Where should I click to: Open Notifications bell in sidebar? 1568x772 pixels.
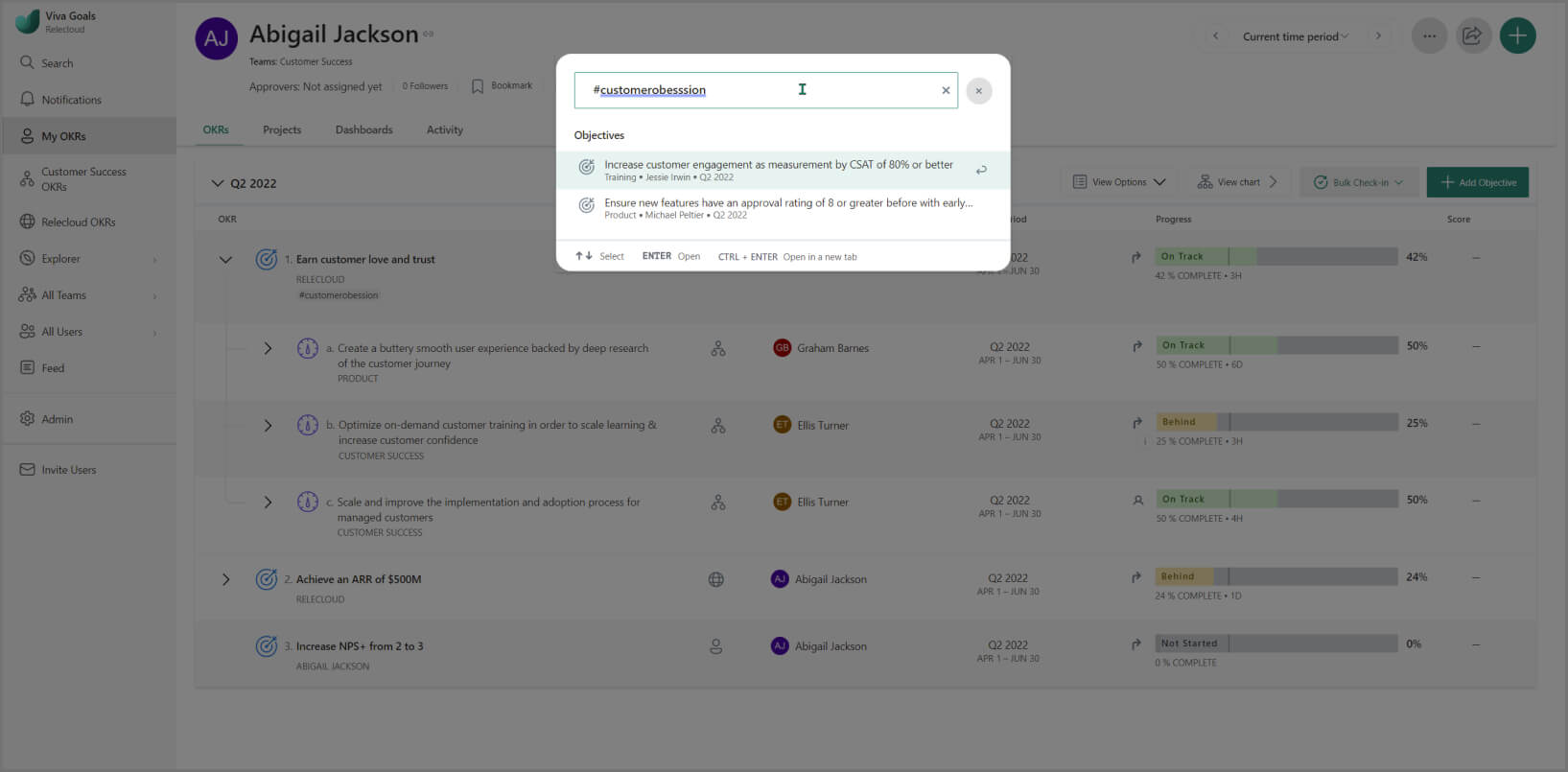pos(60,100)
